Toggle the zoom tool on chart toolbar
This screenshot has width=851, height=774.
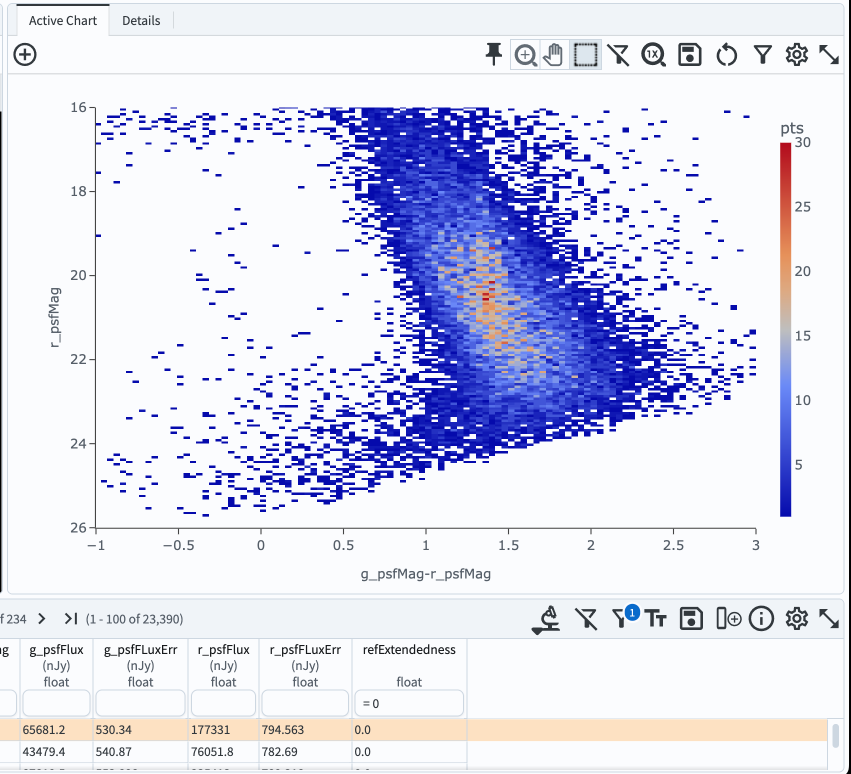pos(525,55)
